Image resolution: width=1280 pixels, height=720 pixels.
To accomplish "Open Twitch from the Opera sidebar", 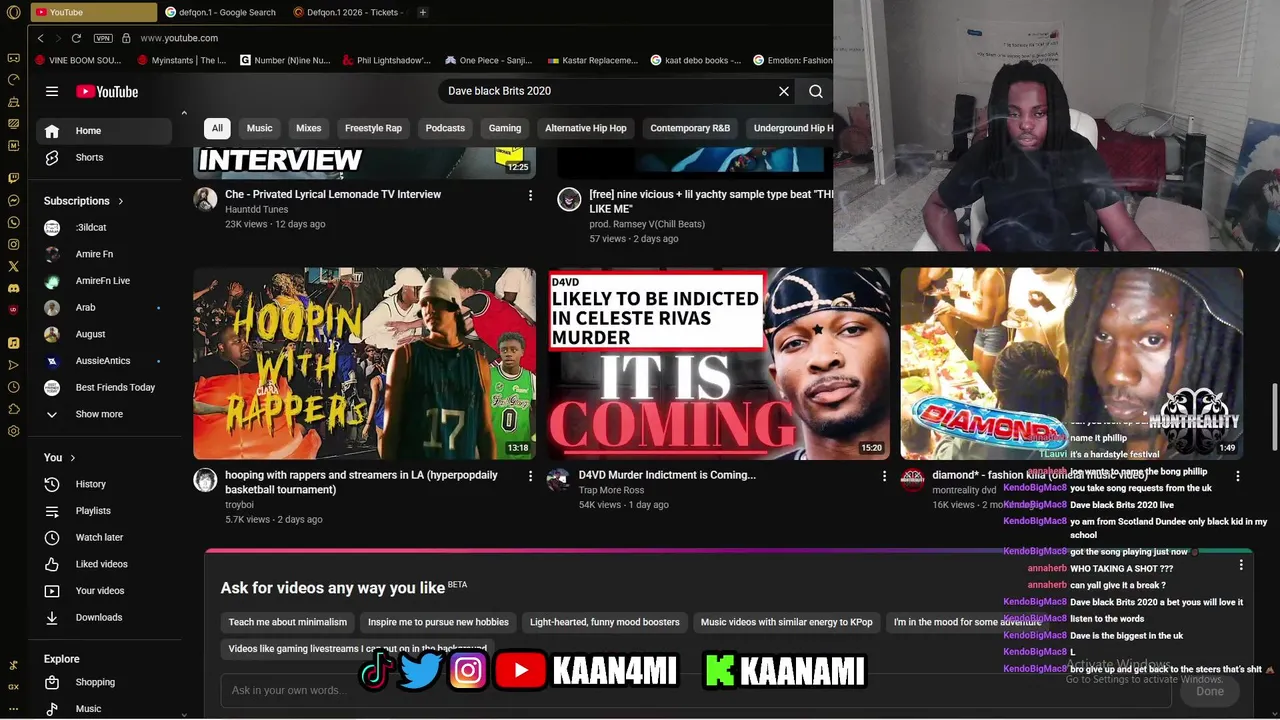I will point(13,178).
